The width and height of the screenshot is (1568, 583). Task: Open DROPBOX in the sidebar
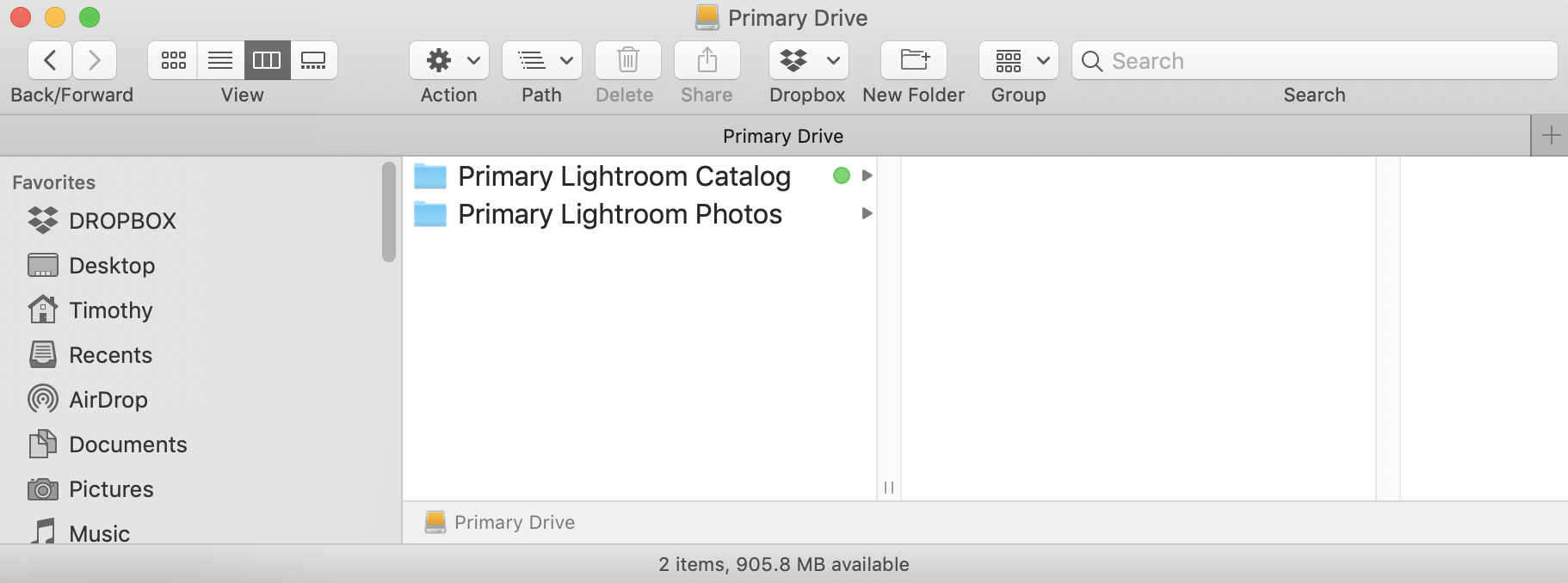click(x=122, y=221)
